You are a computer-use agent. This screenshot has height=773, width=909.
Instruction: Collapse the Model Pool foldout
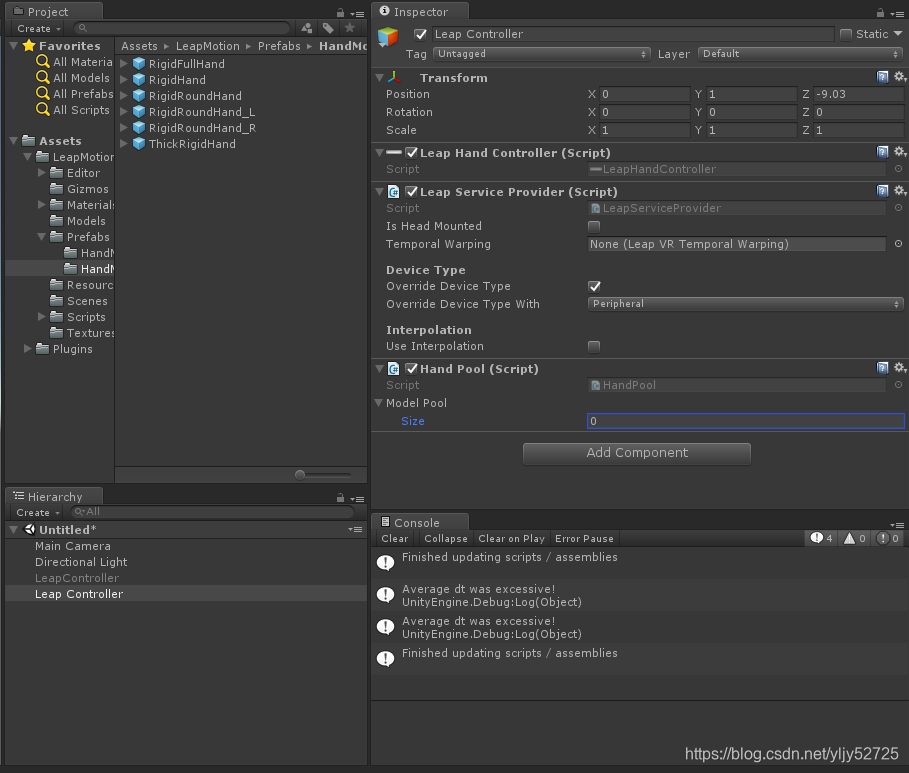pyautogui.click(x=379, y=402)
